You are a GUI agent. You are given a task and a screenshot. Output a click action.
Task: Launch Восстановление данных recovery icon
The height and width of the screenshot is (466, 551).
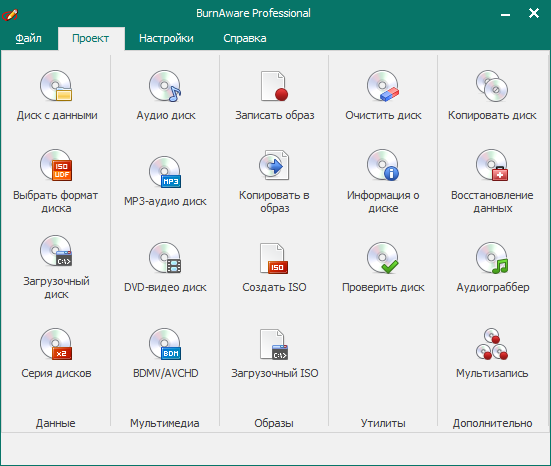coord(492,165)
